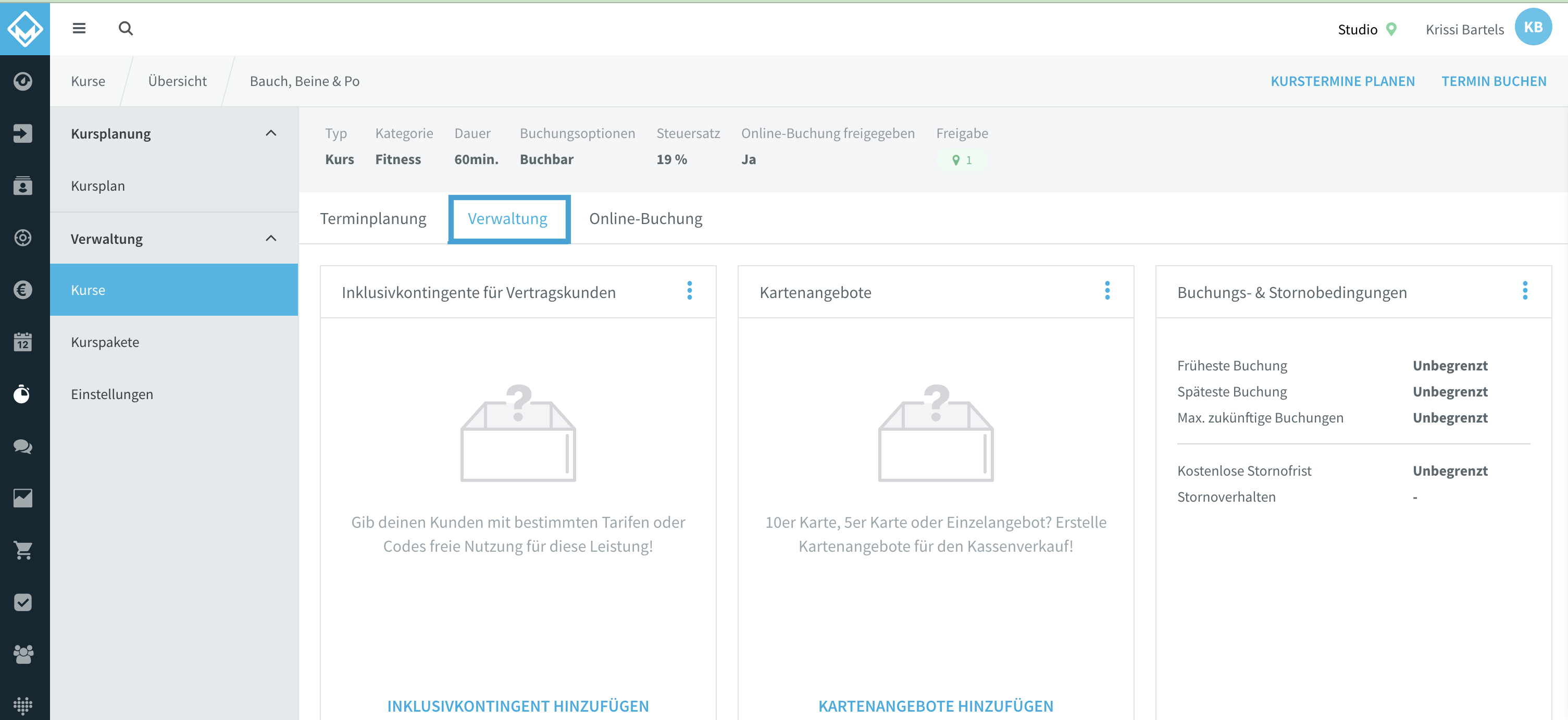Click KARTENANGEBOTE HINZUFÜGEN
1568x720 pixels.
coord(936,706)
